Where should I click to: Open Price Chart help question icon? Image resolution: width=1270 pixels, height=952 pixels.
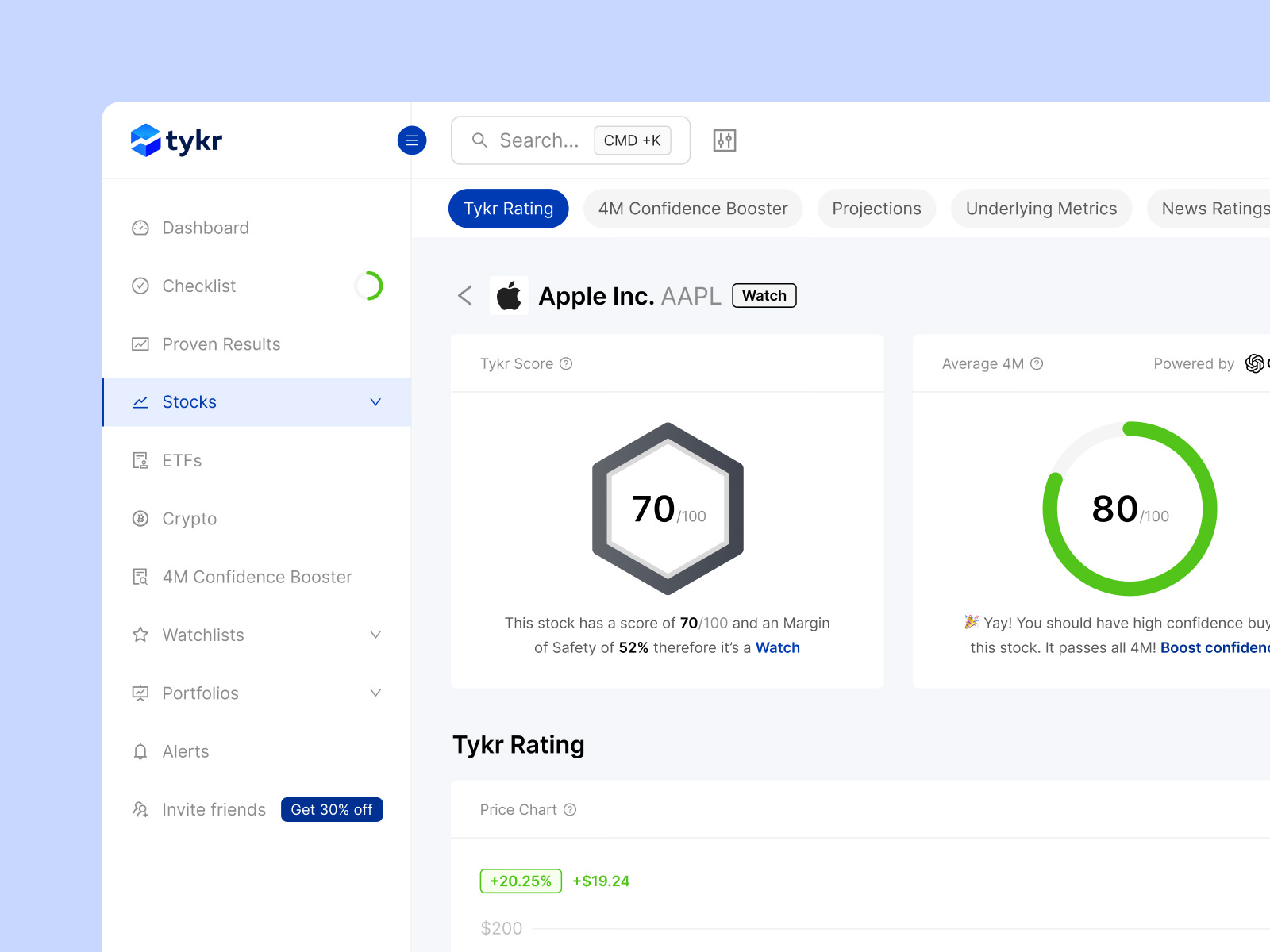[570, 809]
